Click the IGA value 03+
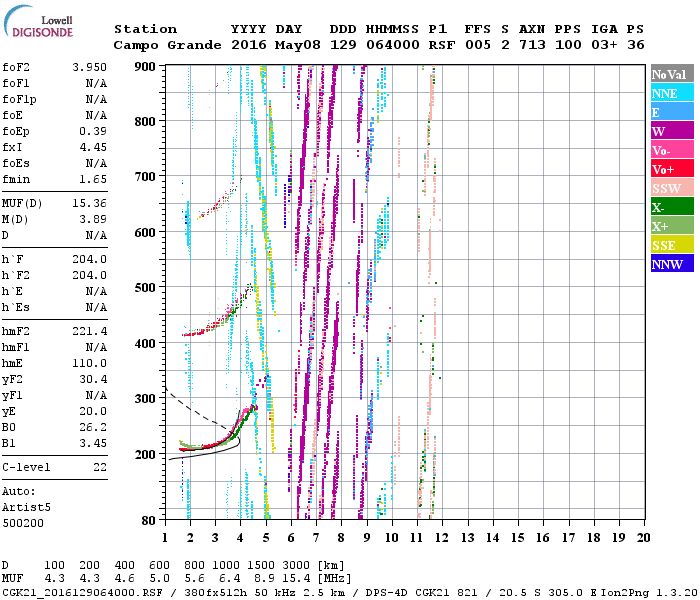Image resolution: width=700 pixels, height=600 pixels. [x=604, y=45]
